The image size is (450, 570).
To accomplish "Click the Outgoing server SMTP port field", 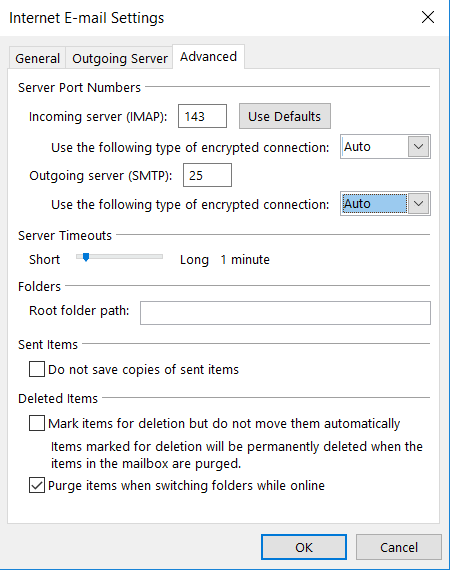I will point(207,175).
